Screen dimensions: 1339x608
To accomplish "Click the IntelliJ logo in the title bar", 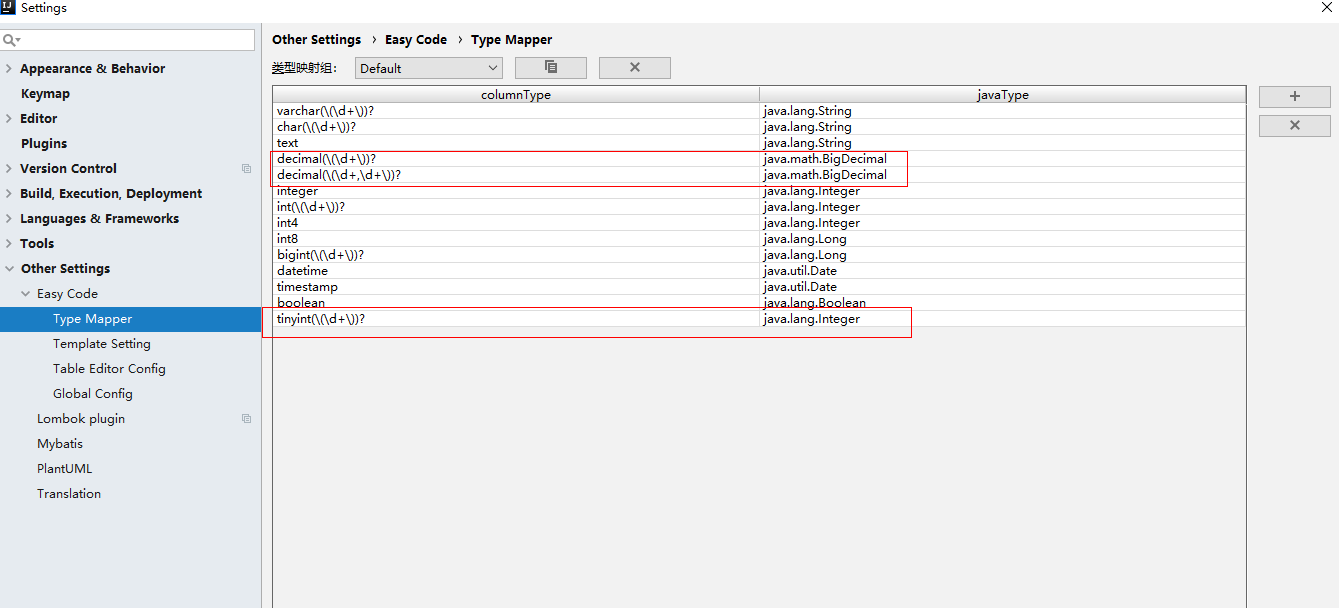I will pos(9,8).
